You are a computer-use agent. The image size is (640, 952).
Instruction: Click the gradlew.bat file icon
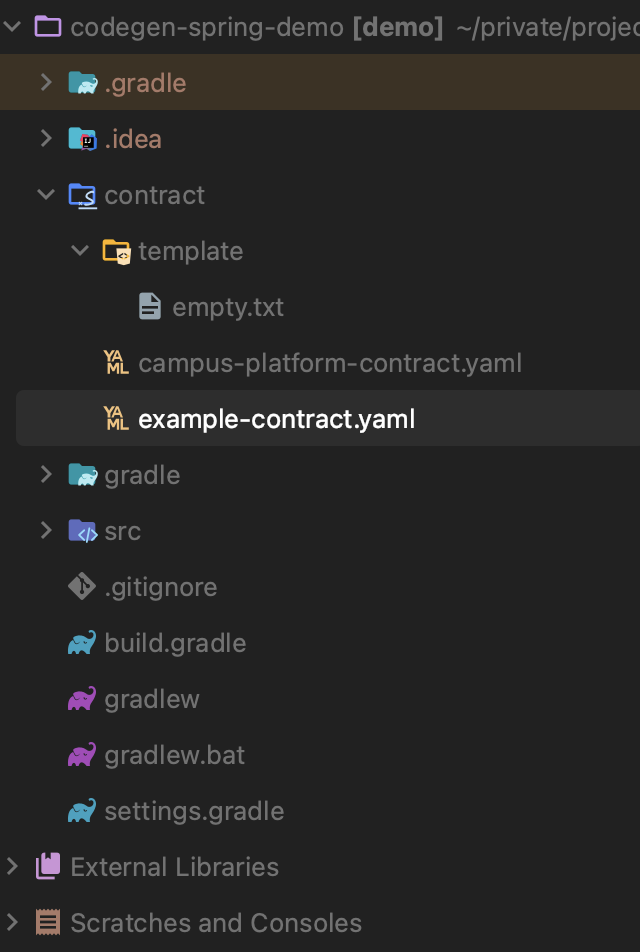[x=82, y=755]
